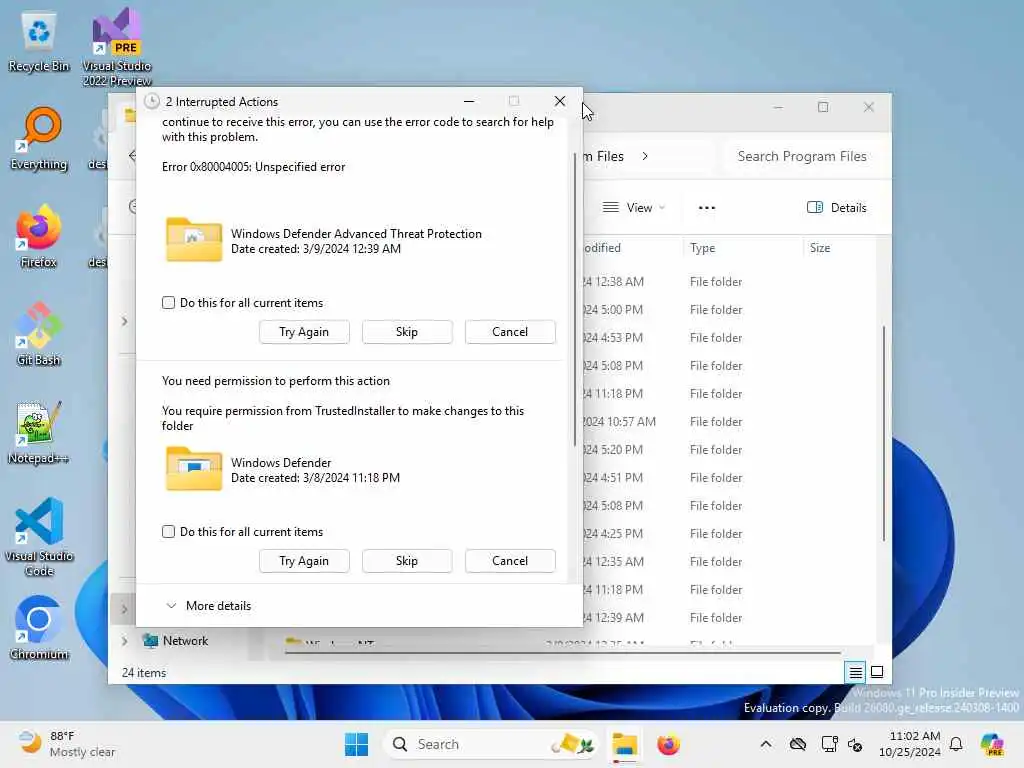The image size is (1024, 768).
Task: Launch Everything search desktop icon
Action: click(39, 138)
